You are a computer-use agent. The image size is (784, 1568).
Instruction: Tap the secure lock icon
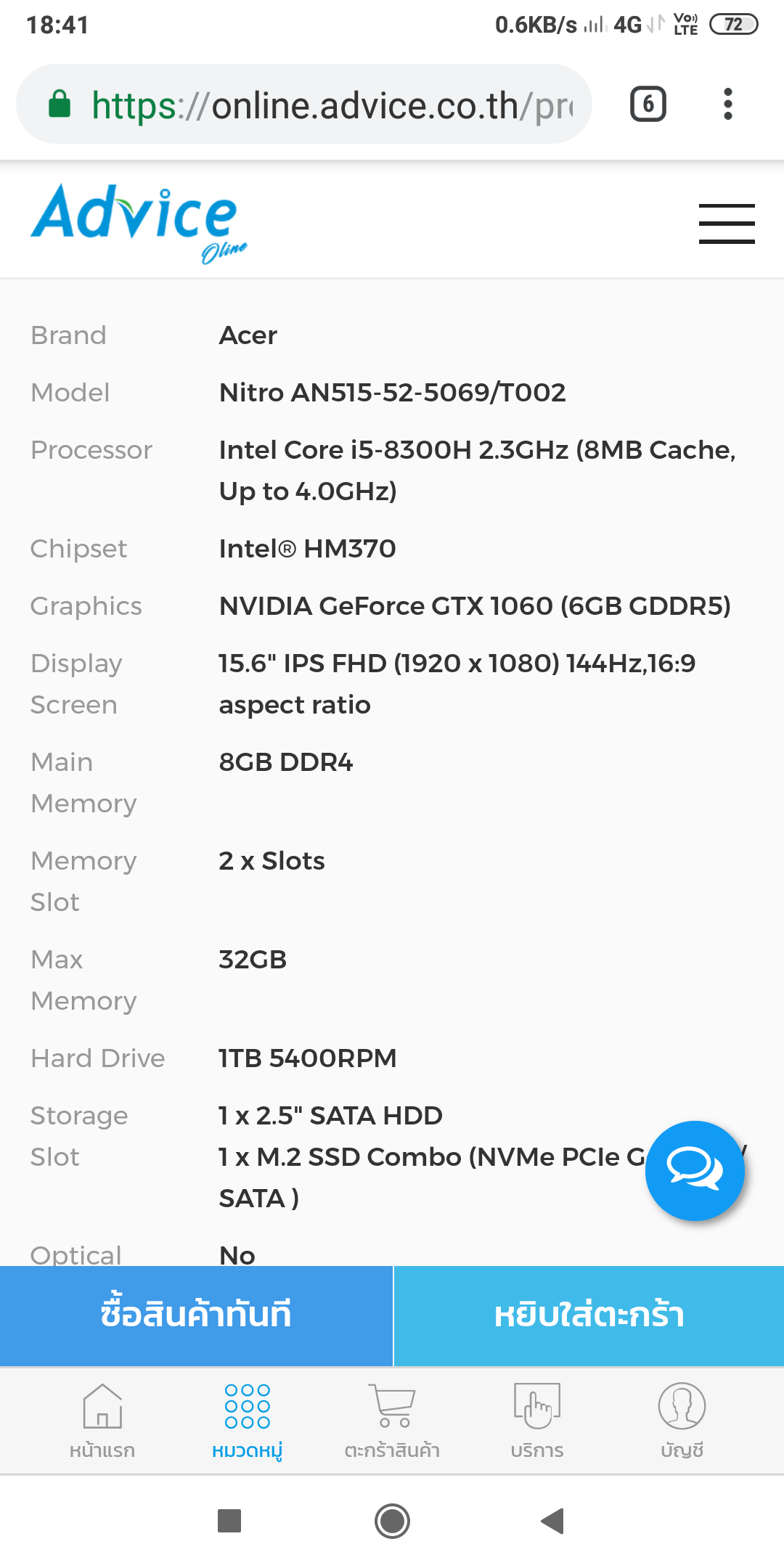(x=60, y=105)
